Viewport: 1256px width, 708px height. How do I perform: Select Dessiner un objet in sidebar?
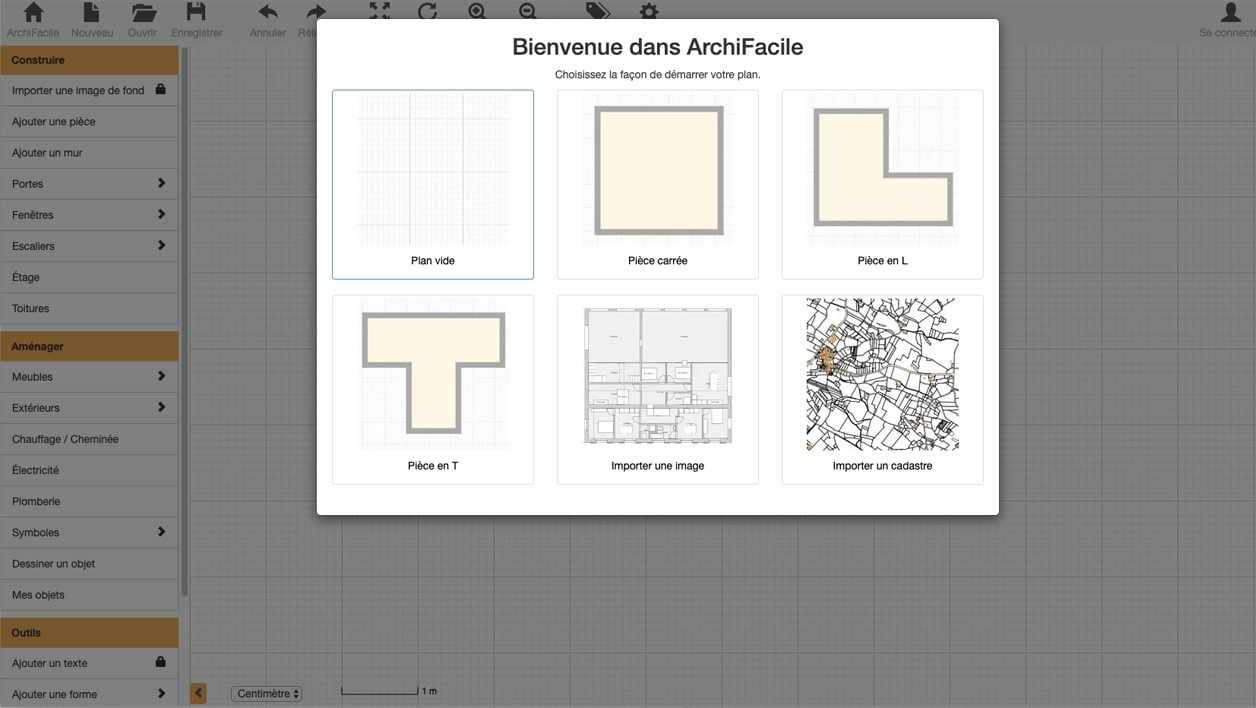point(89,563)
